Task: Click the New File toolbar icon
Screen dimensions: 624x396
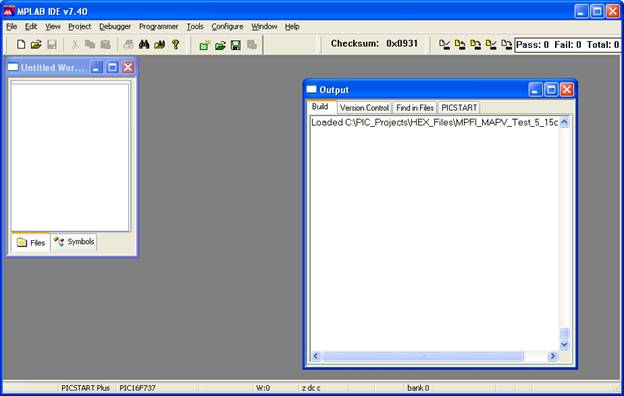Action: tap(21, 44)
